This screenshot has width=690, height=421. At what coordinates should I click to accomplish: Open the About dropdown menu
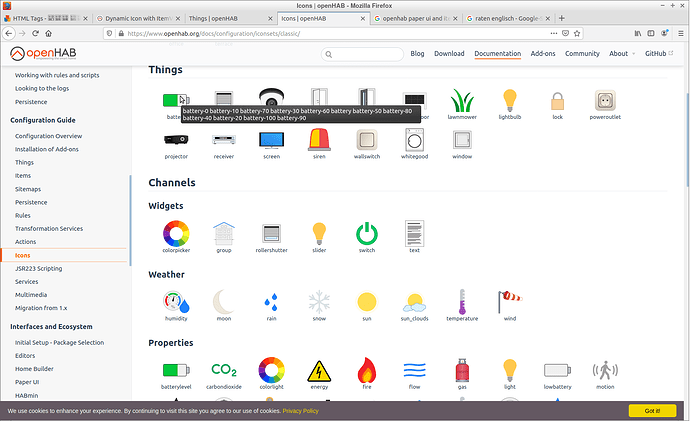[622, 53]
